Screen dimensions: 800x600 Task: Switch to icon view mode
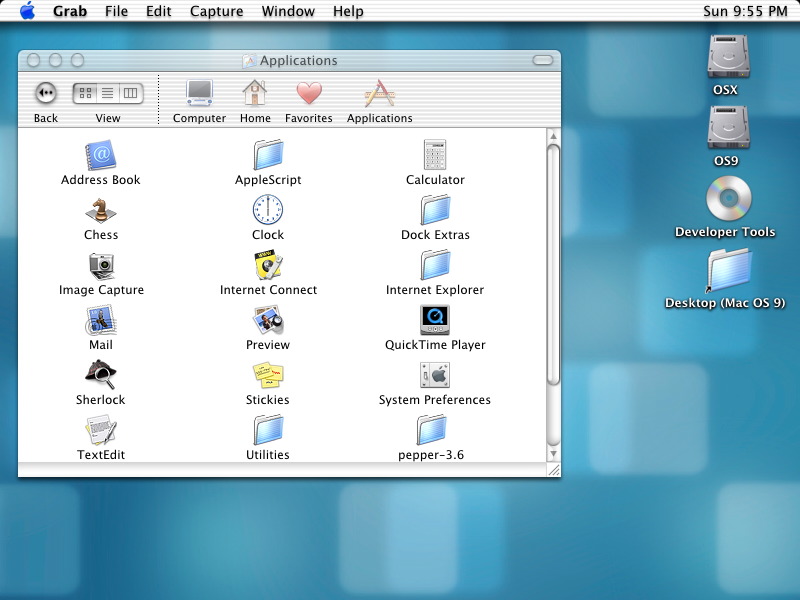pos(86,93)
